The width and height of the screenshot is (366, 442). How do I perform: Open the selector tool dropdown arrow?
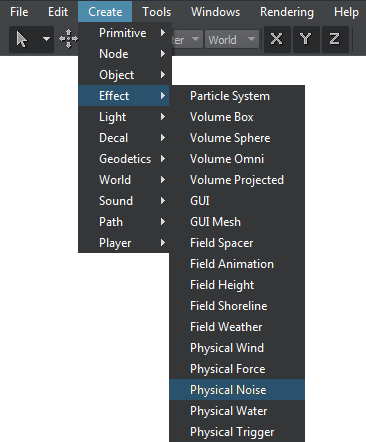click(x=46, y=39)
